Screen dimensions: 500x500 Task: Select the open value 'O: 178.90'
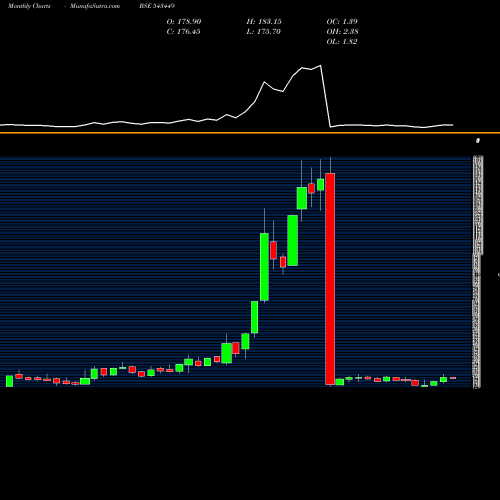point(184,21)
